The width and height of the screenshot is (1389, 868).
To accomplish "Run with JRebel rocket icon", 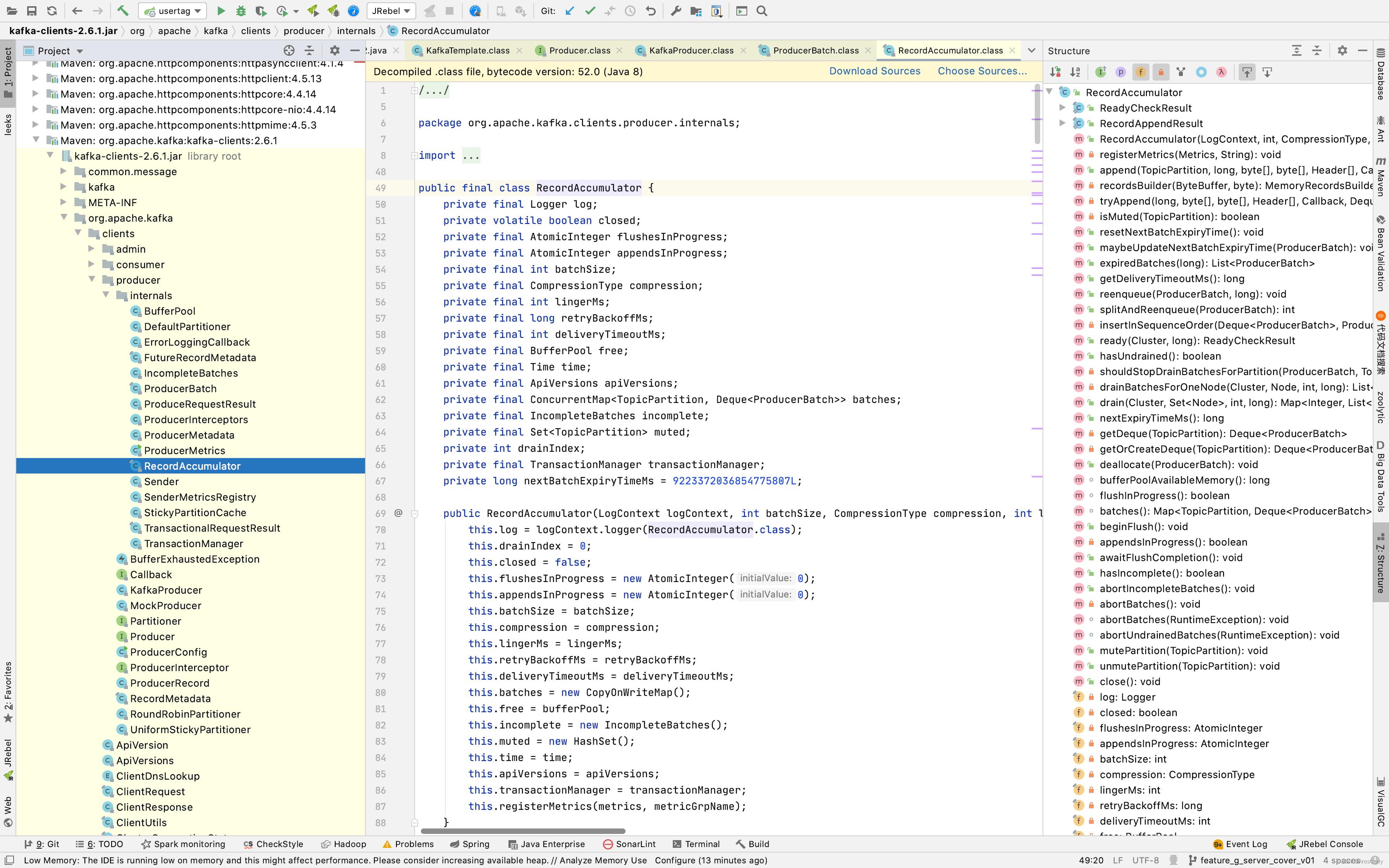I will [313, 11].
